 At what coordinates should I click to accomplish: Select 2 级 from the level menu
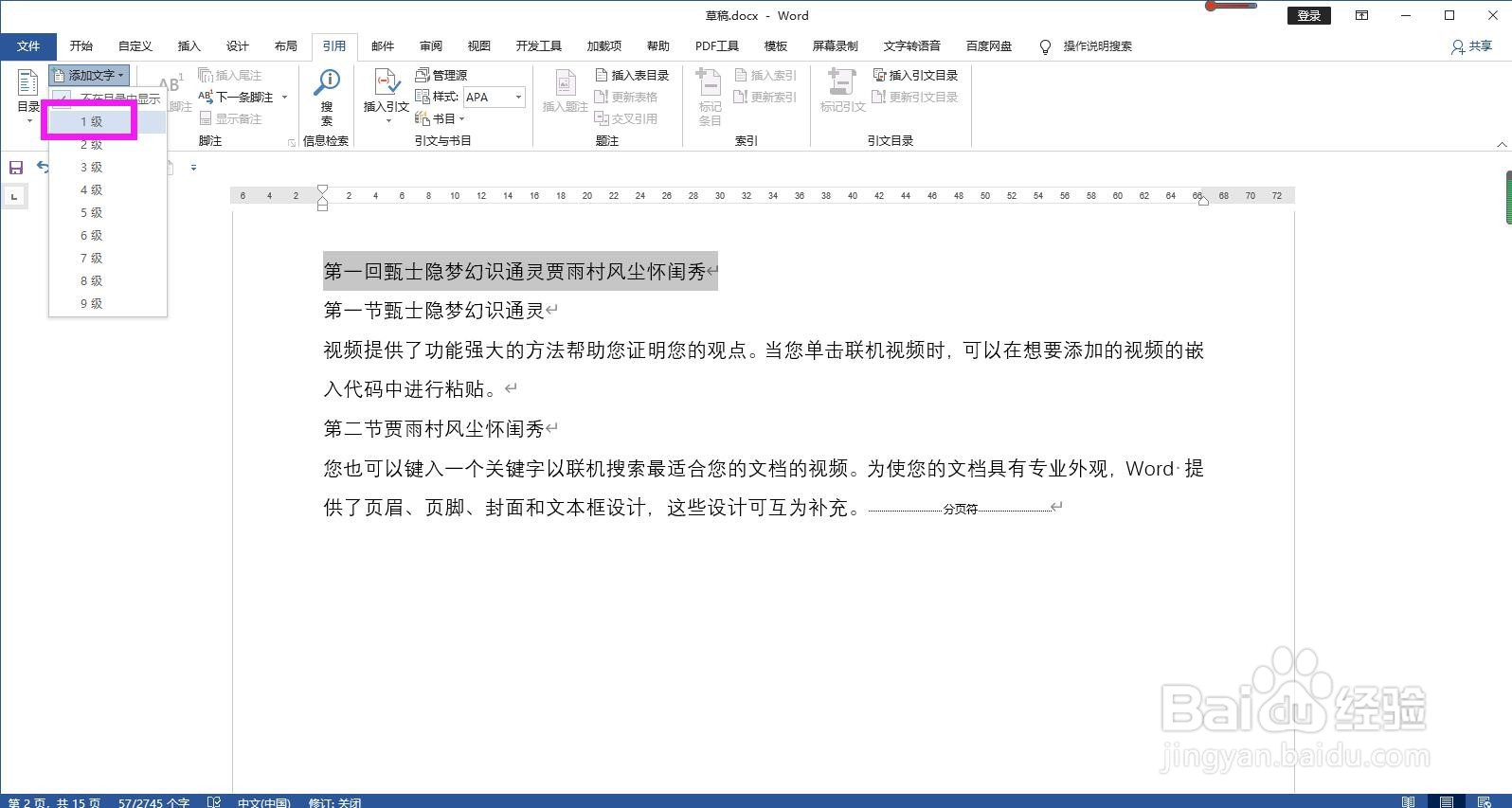click(x=108, y=145)
